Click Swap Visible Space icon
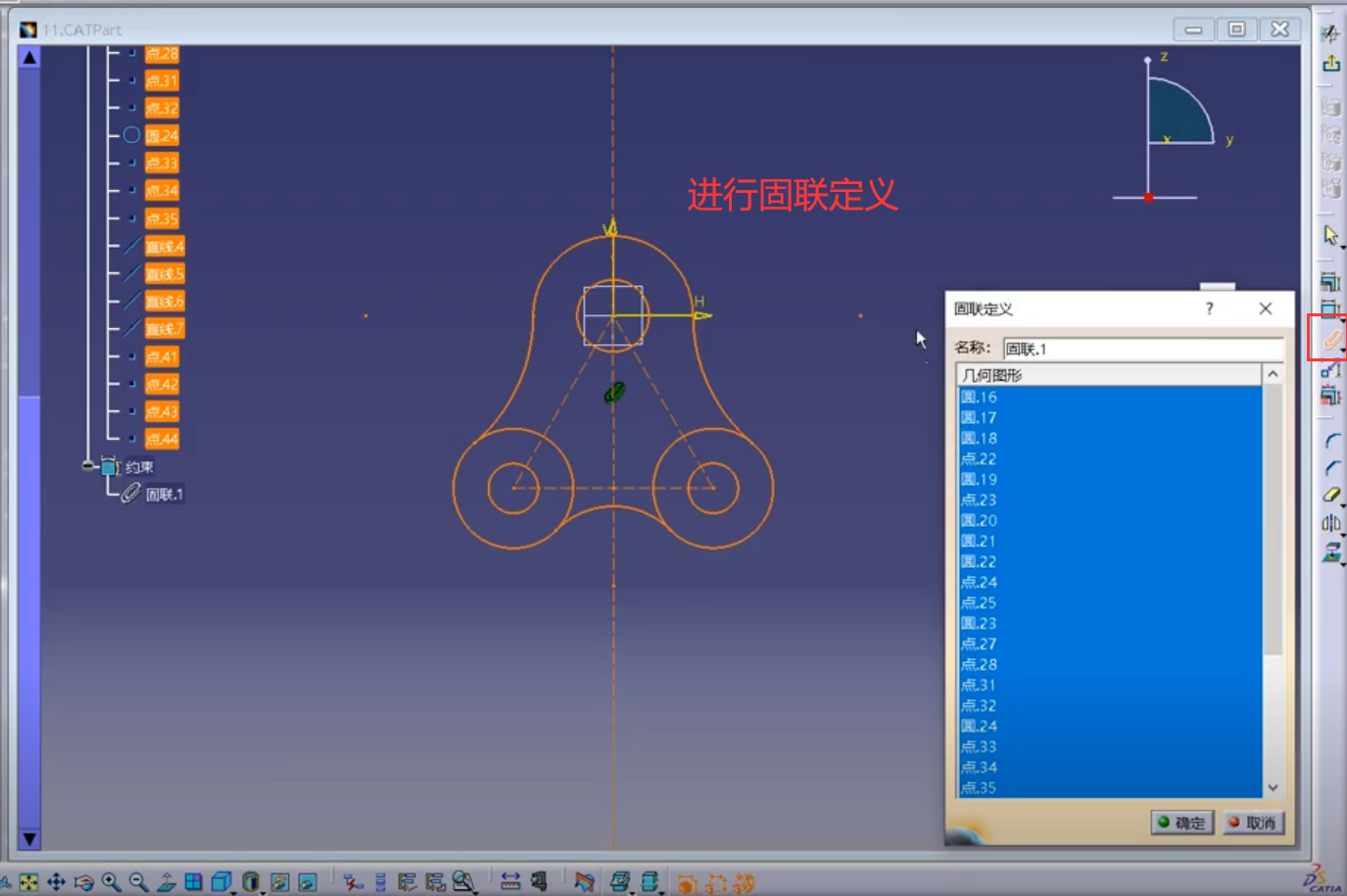This screenshot has height=896, width=1347. tap(307, 882)
